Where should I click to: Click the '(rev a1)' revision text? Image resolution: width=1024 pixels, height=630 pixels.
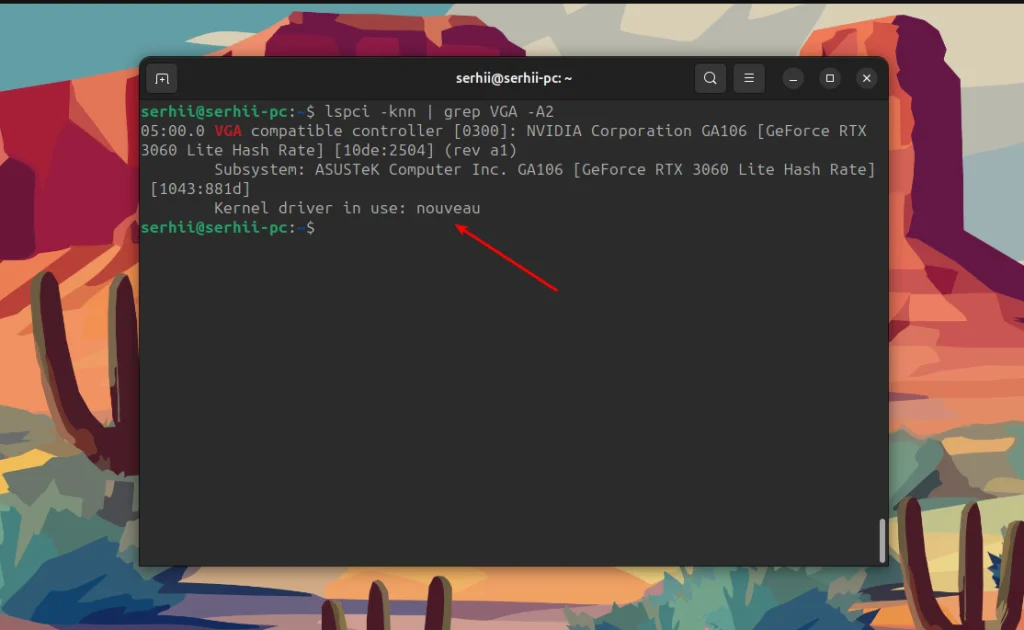480,150
